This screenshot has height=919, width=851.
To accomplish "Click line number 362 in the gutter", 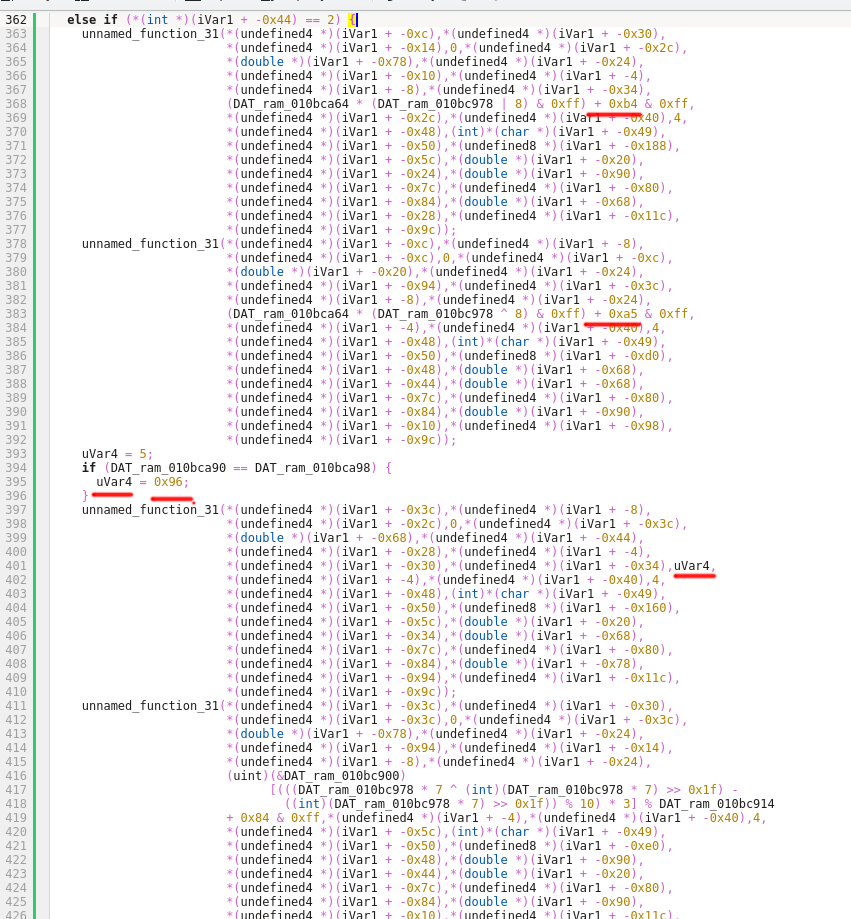I will coord(16,19).
